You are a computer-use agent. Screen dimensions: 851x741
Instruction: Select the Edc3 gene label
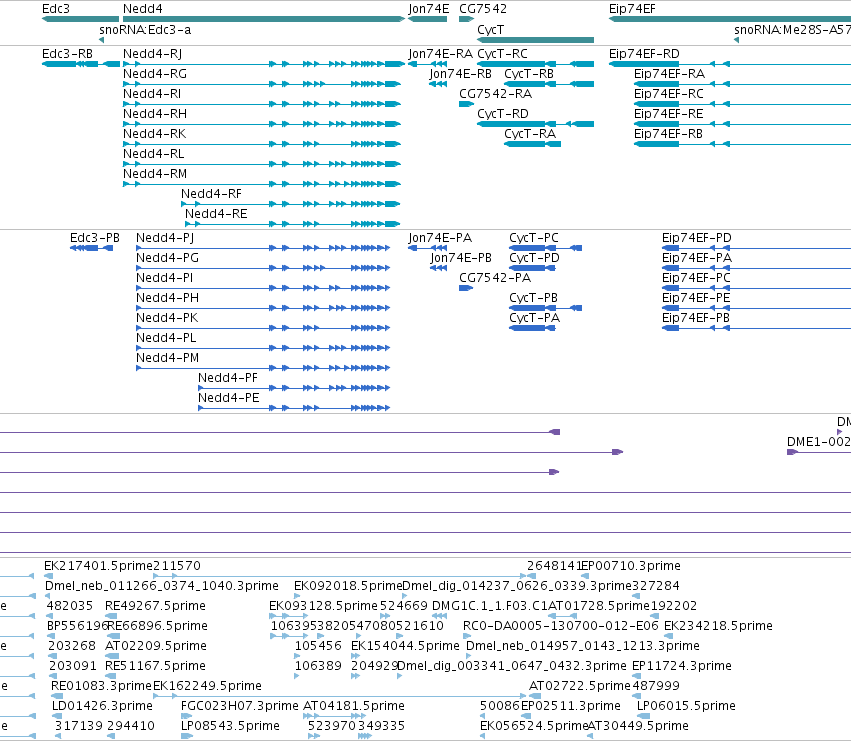point(56,9)
